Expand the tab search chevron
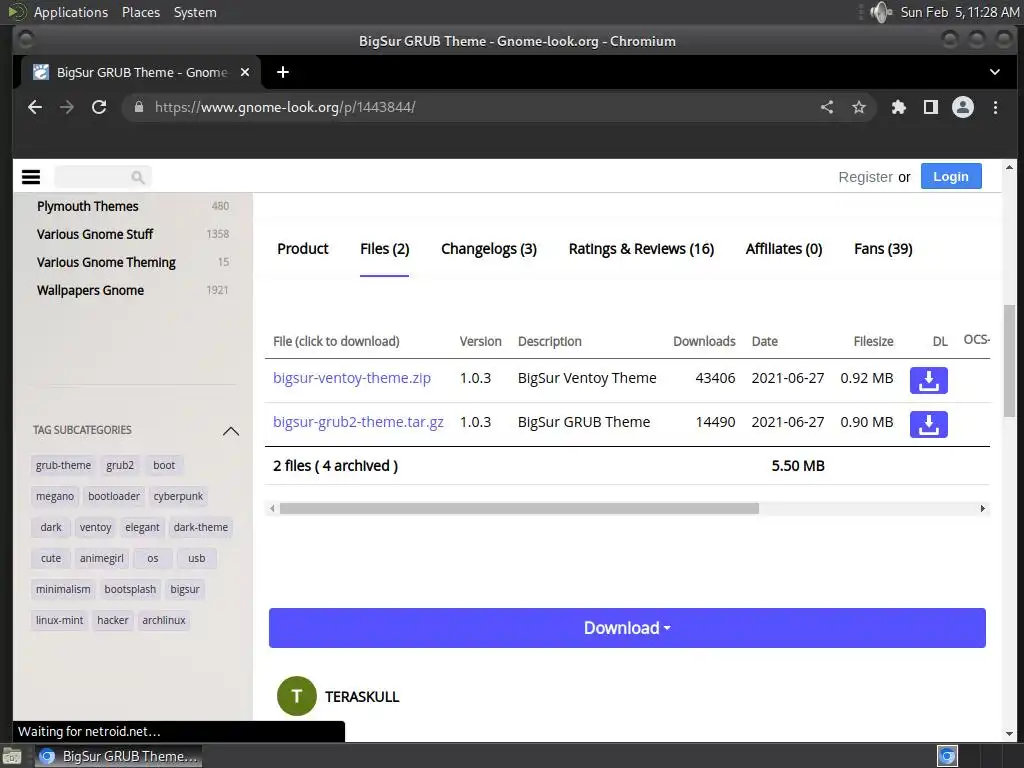The height and width of the screenshot is (768, 1024). (995, 72)
